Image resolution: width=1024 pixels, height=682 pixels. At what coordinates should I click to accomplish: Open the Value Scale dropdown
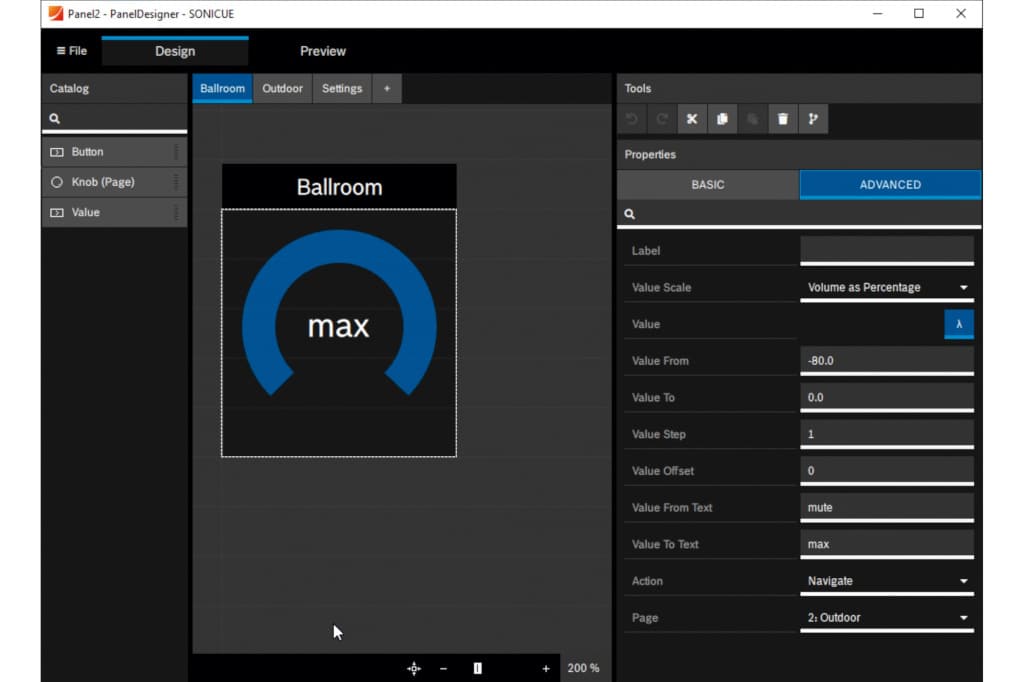click(887, 288)
